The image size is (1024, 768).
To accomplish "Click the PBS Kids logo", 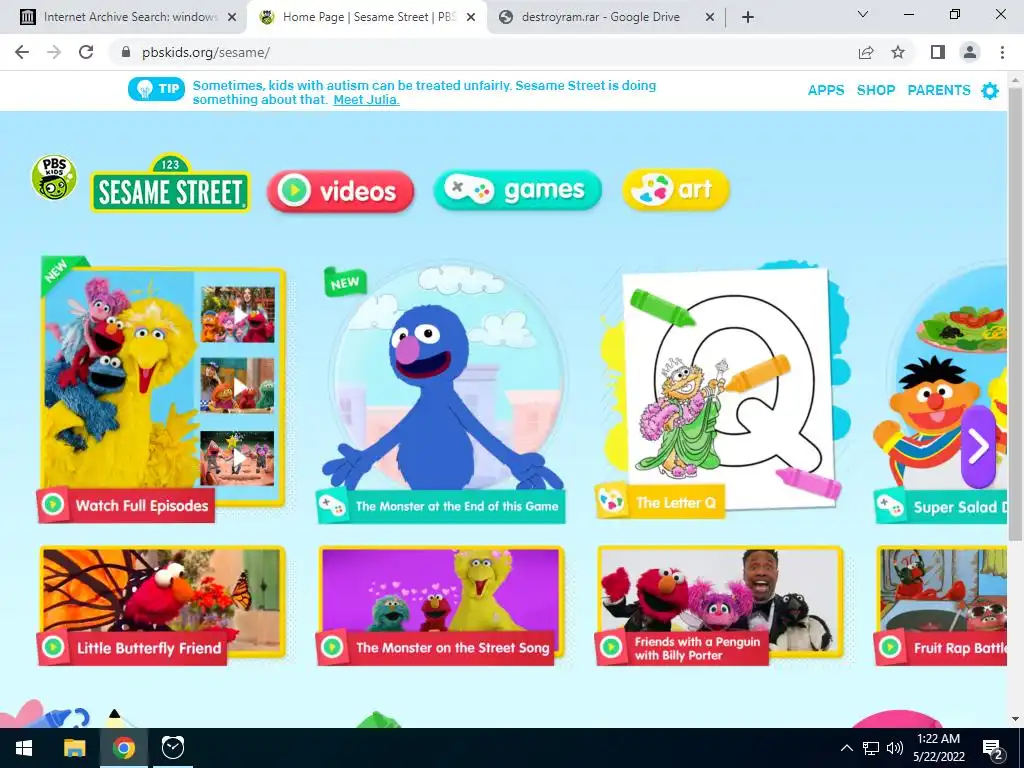I will [x=54, y=177].
